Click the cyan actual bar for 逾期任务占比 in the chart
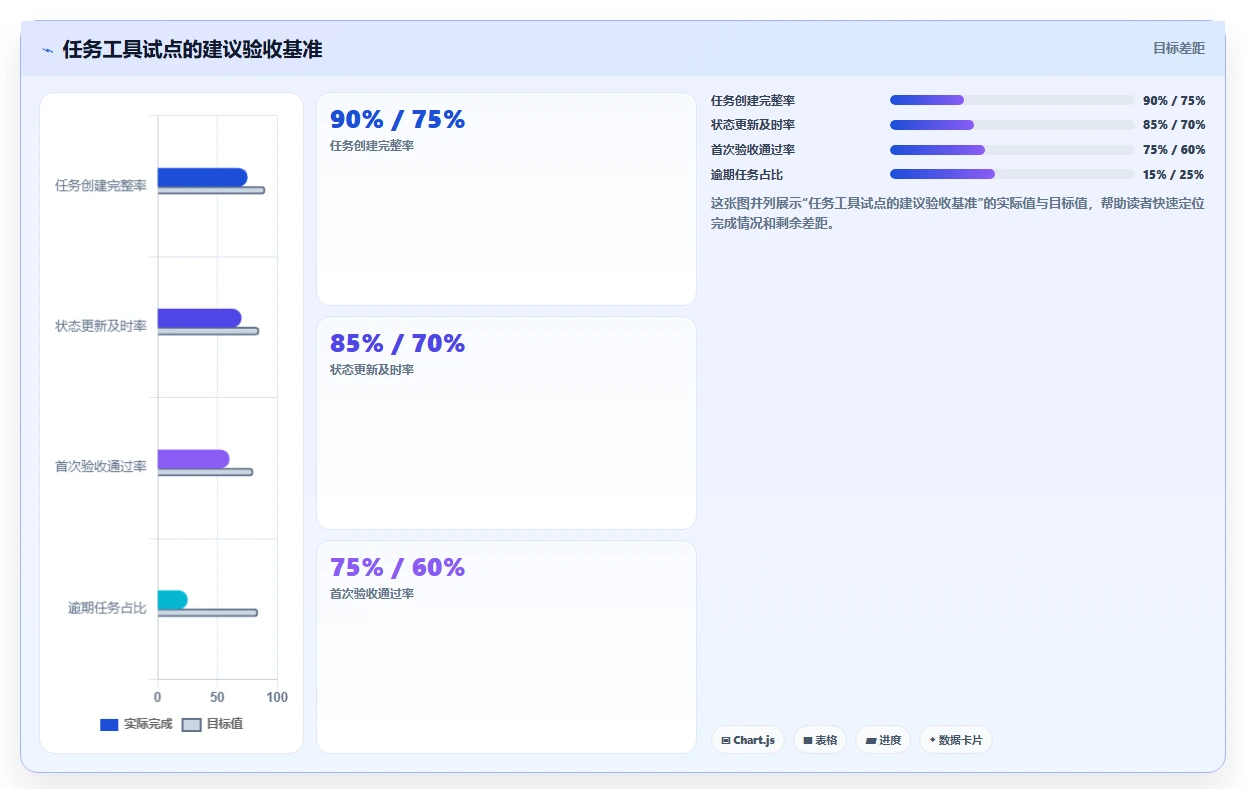The width and height of the screenshot is (1246, 789). [x=172, y=600]
